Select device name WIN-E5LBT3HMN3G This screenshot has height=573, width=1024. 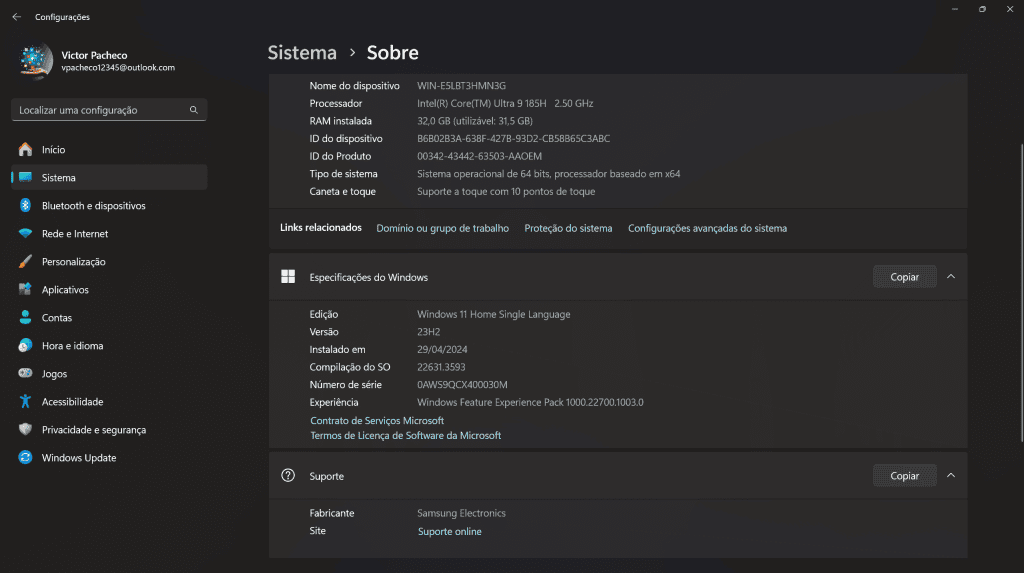point(461,86)
